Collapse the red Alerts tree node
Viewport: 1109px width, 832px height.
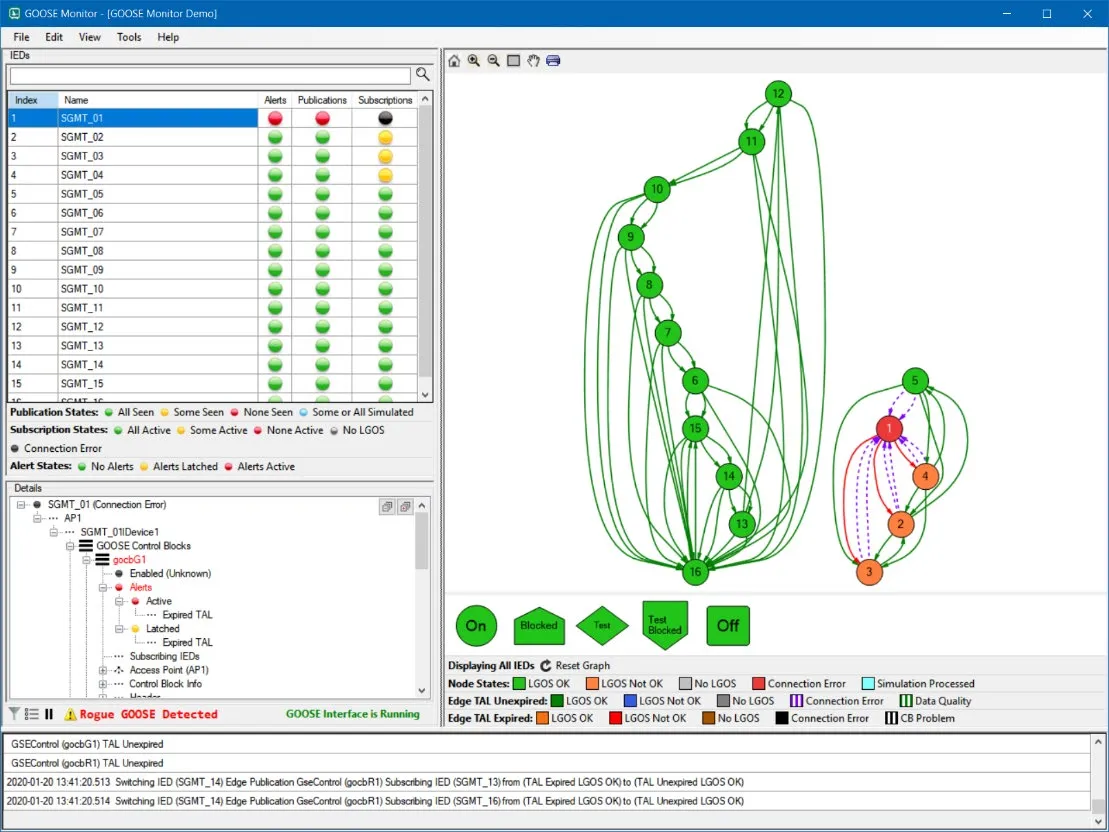pos(103,587)
